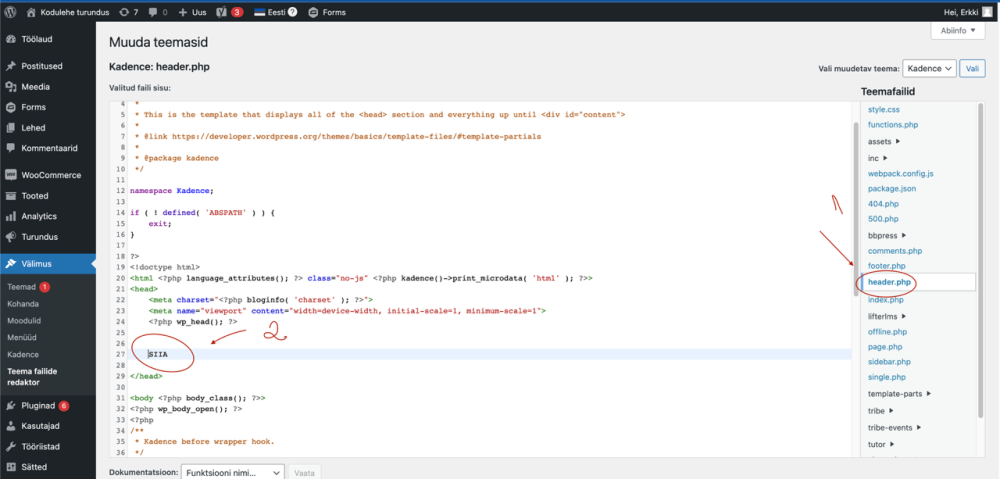Expand the assets folder in theme files
Screen dimensions: 1000x479
884,141
